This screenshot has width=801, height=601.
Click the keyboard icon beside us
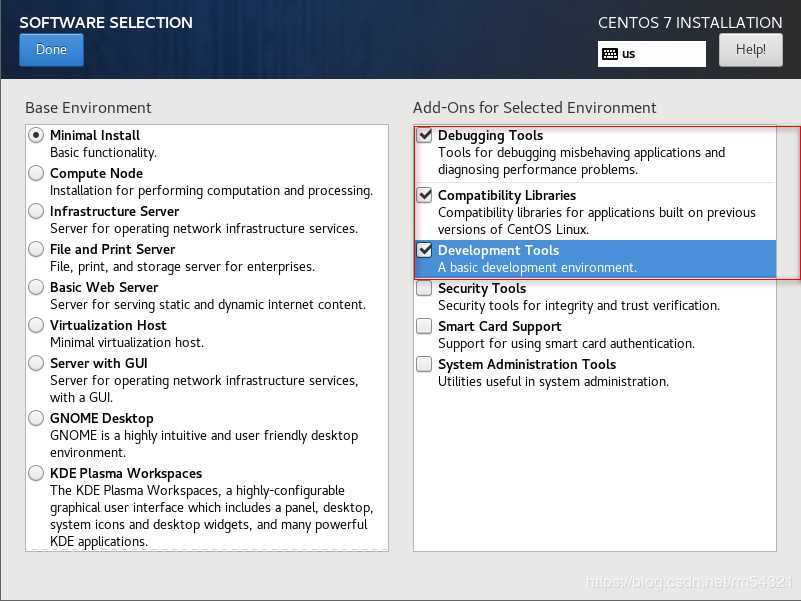[610, 54]
